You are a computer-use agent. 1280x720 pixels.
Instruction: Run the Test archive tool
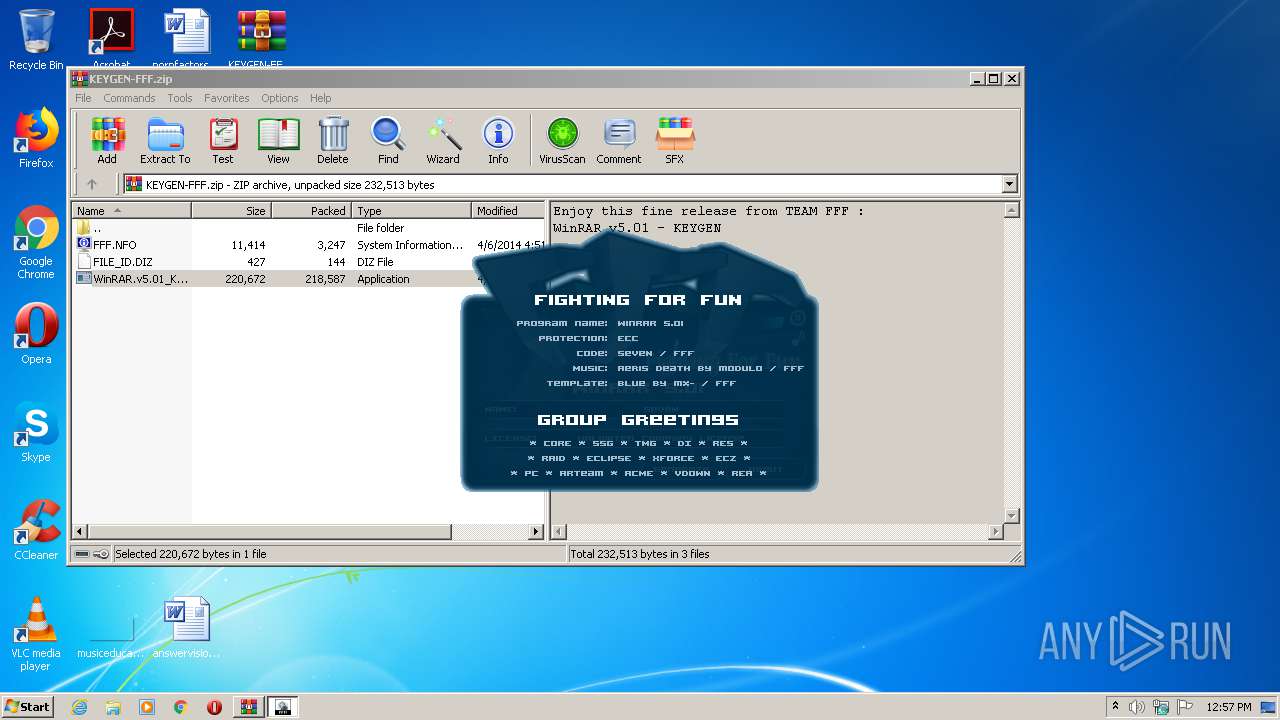223,140
